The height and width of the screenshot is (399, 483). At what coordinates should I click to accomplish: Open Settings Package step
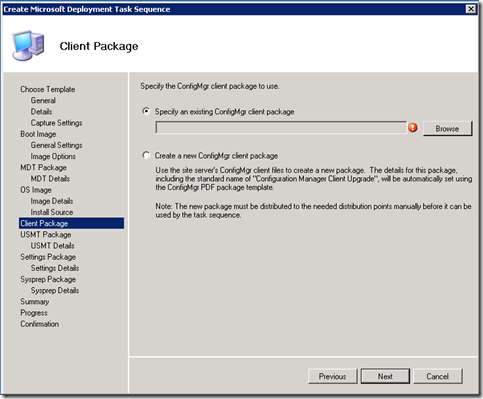(x=48, y=257)
